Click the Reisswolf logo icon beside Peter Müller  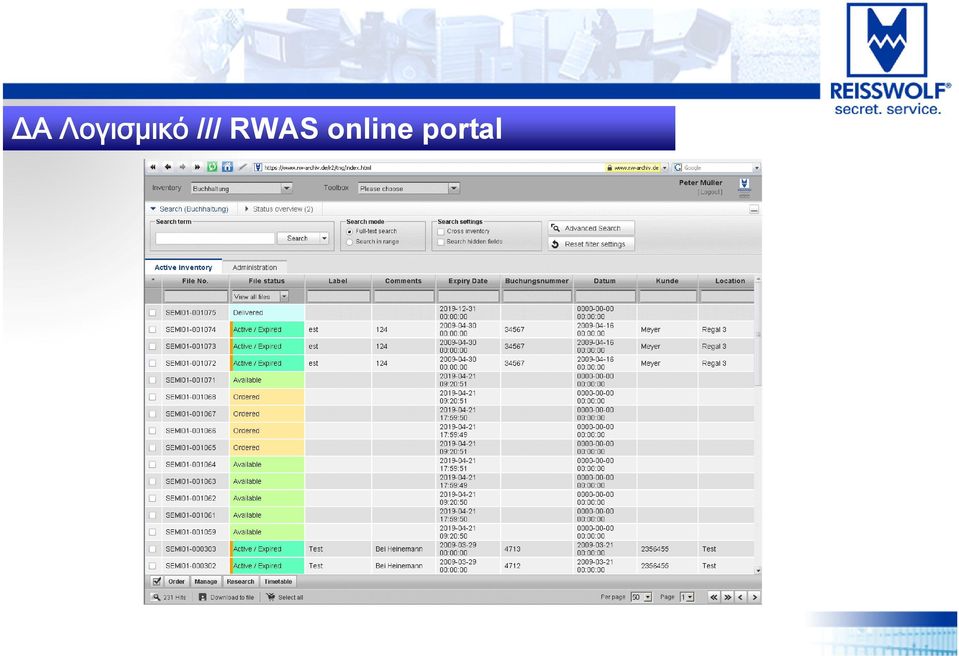tap(744, 187)
